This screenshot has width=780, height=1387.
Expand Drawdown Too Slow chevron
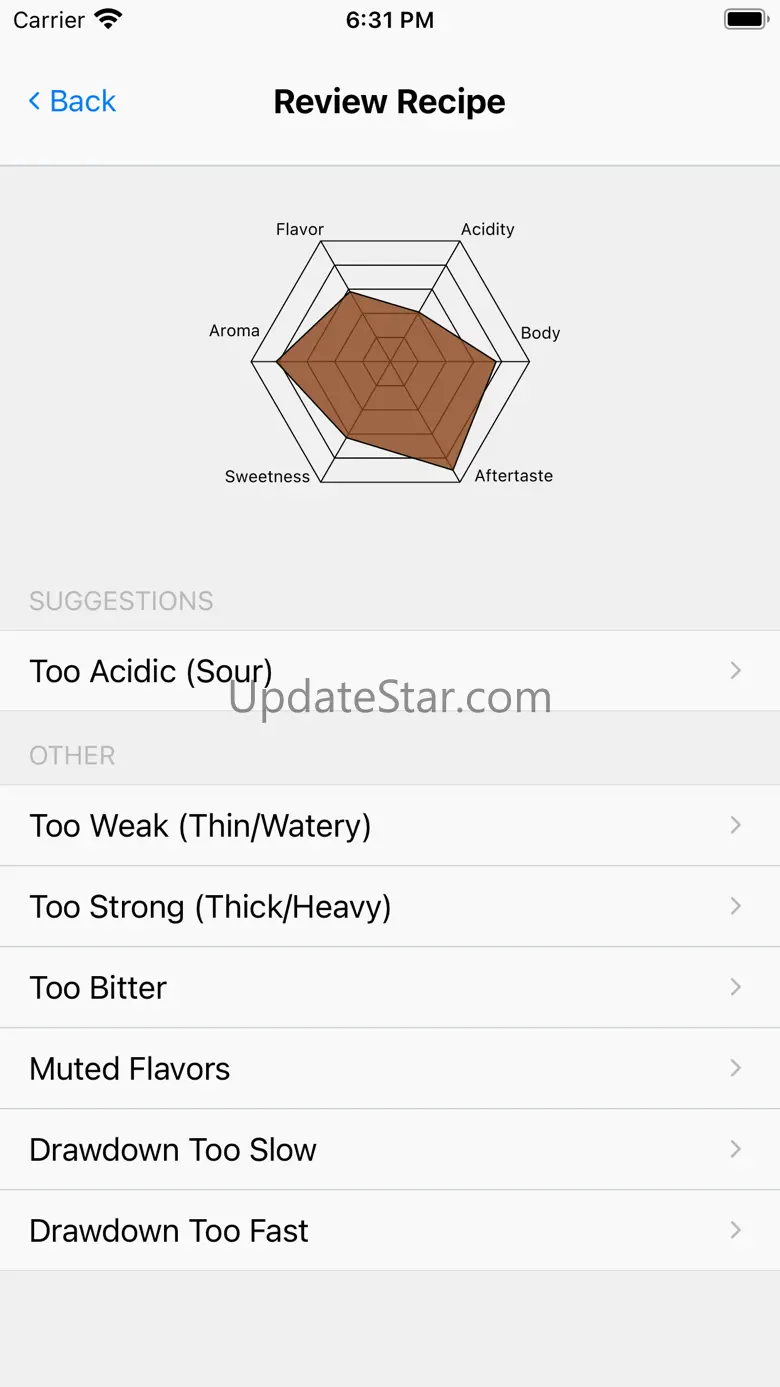(735, 1149)
